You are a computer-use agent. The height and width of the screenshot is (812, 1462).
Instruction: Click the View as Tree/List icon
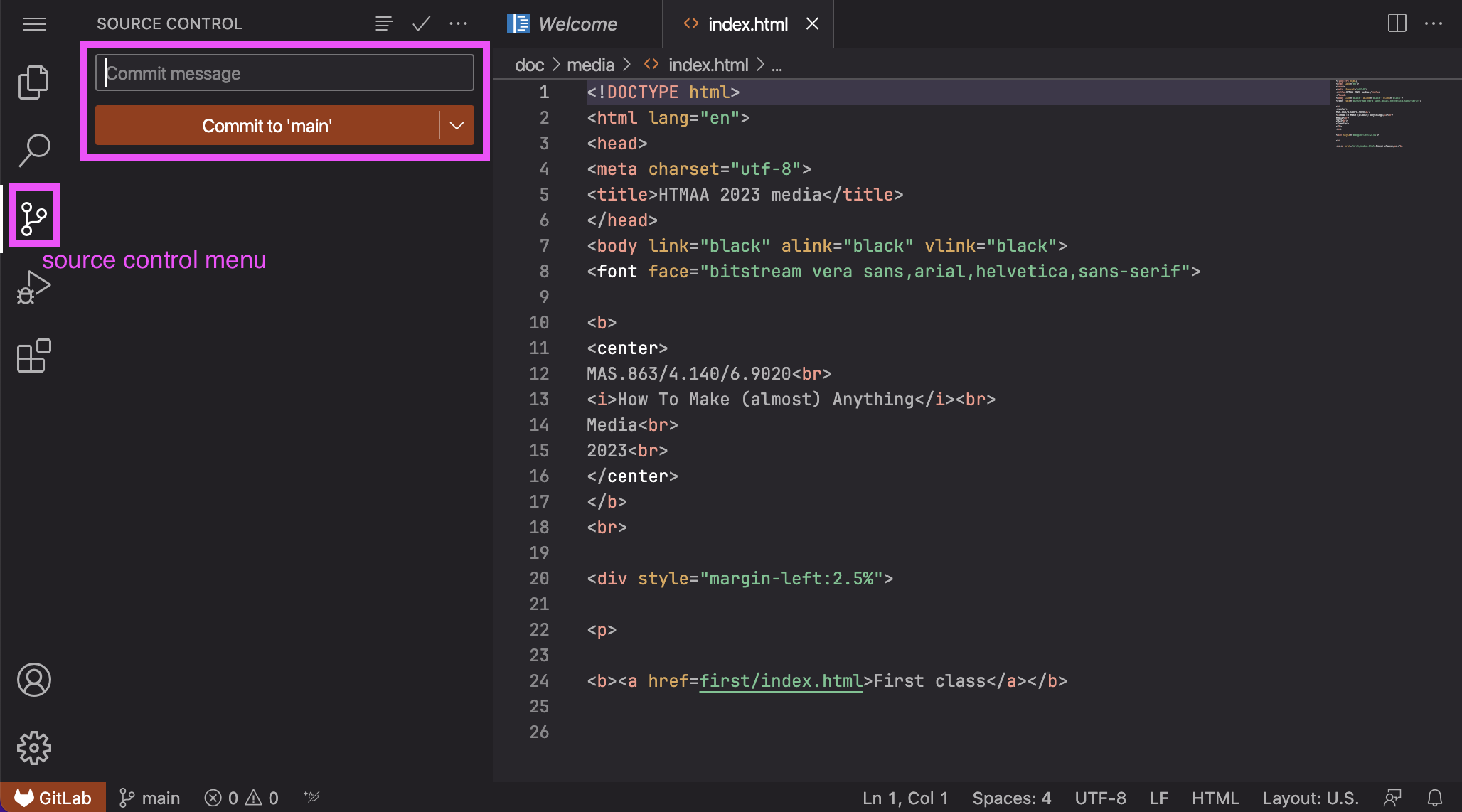point(384,24)
